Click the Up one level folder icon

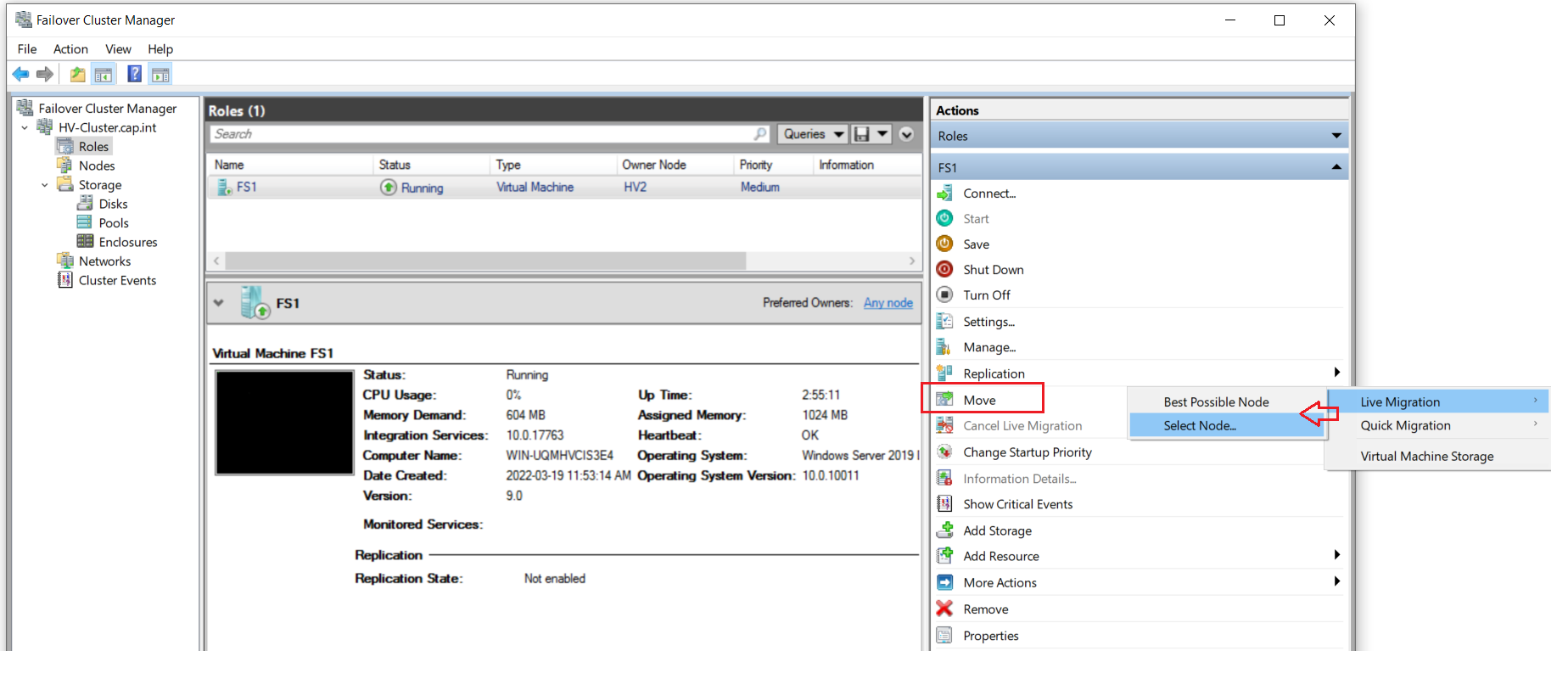pos(77,75)
